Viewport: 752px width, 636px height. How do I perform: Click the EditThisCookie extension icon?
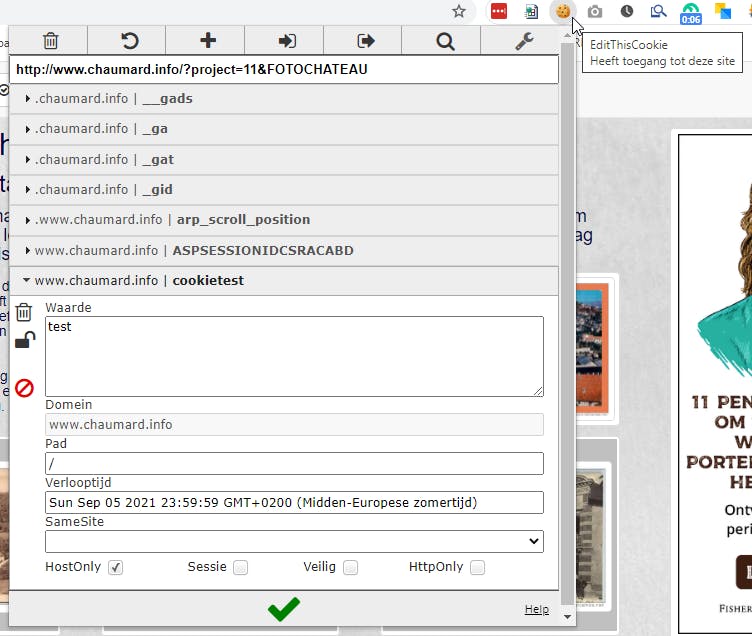click(563, 11)
